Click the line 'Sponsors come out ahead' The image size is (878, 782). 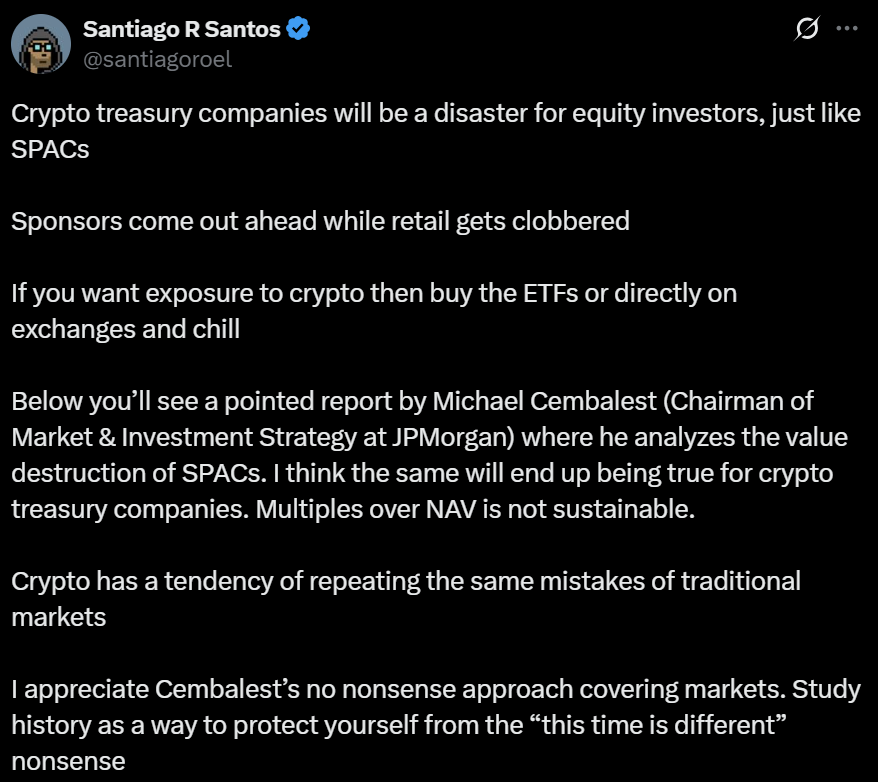[320, 221]
